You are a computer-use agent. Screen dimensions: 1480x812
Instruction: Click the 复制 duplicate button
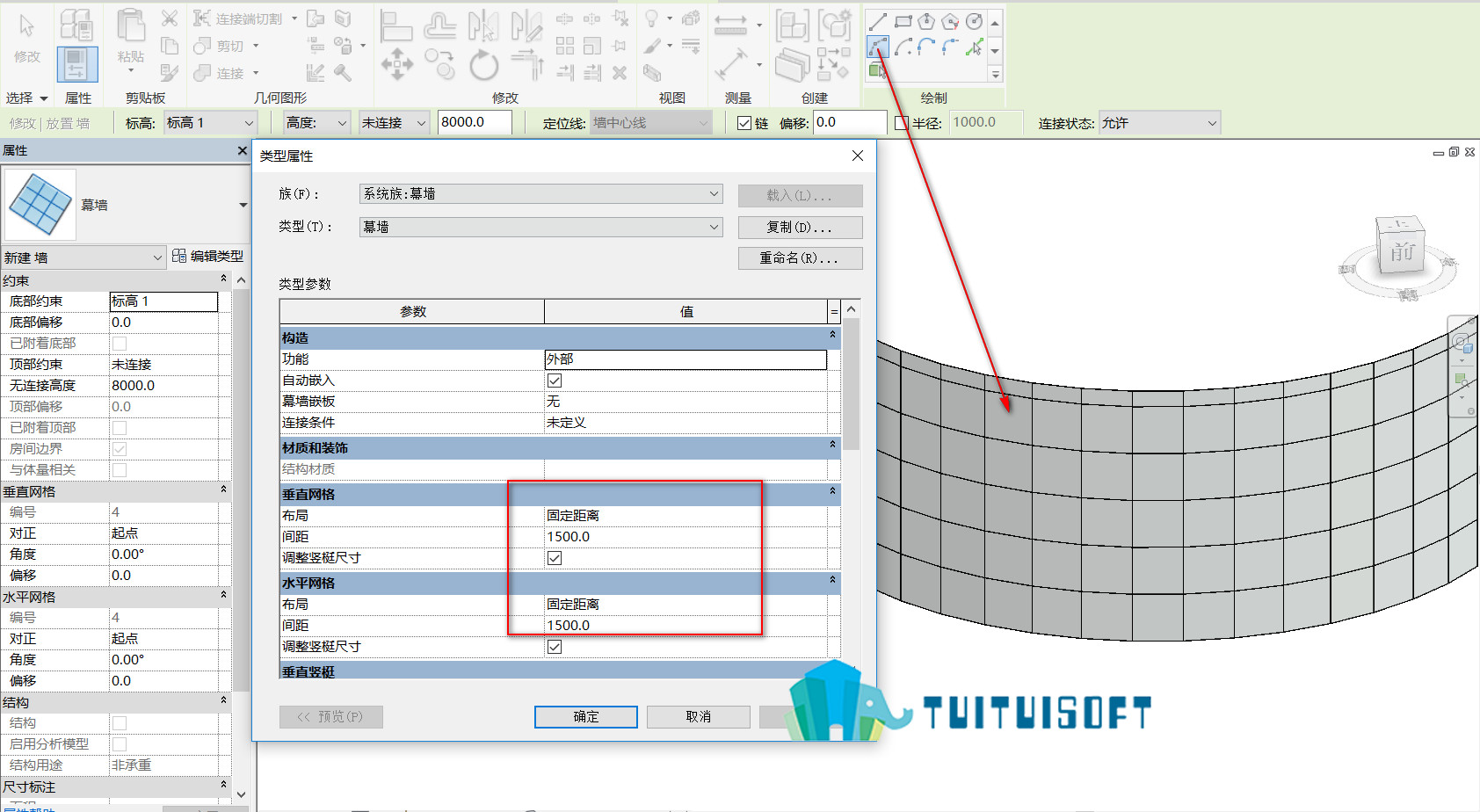(800, 227)
